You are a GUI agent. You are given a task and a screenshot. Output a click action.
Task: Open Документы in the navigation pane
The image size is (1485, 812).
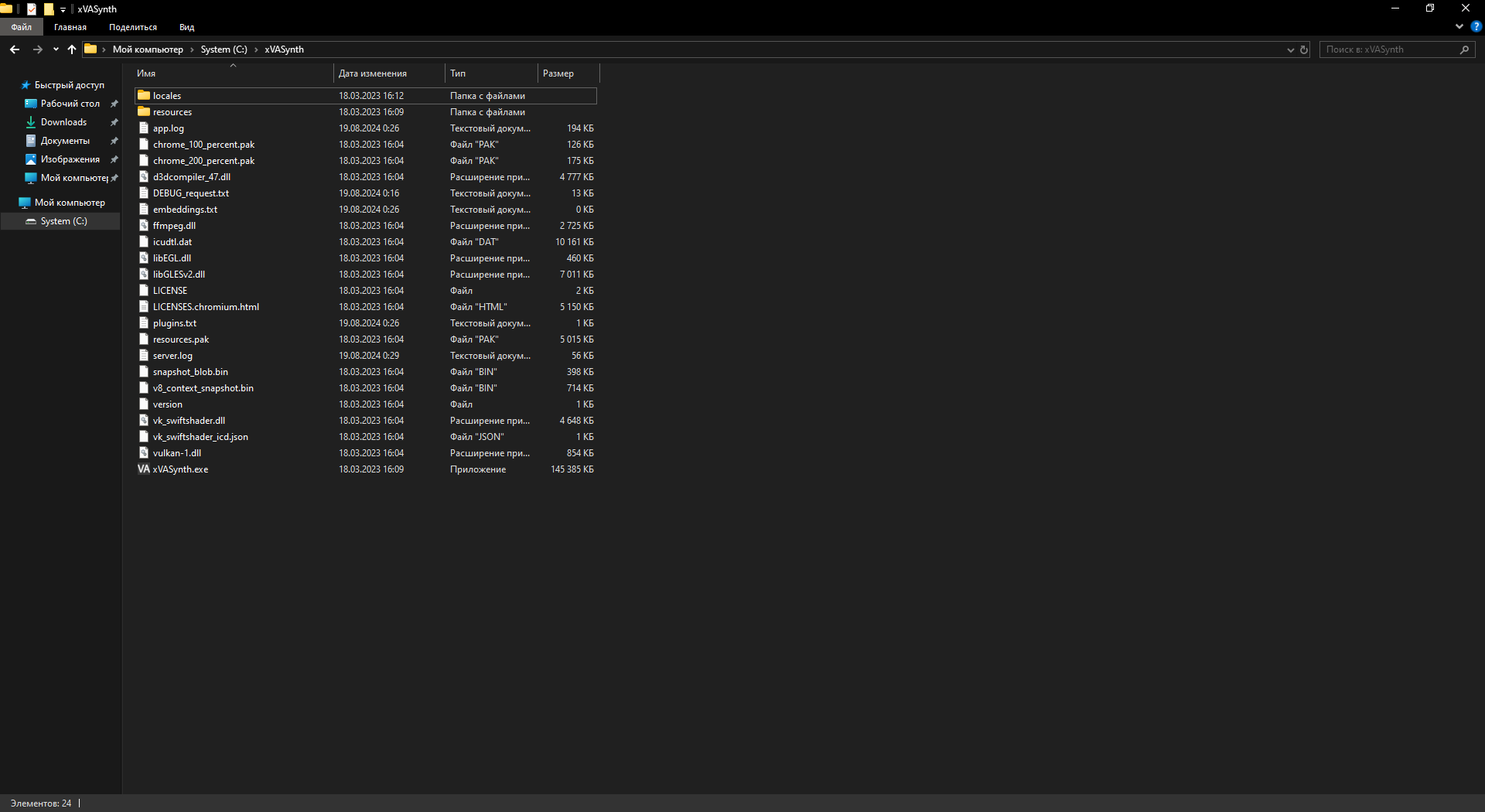[x=66, y=141]
